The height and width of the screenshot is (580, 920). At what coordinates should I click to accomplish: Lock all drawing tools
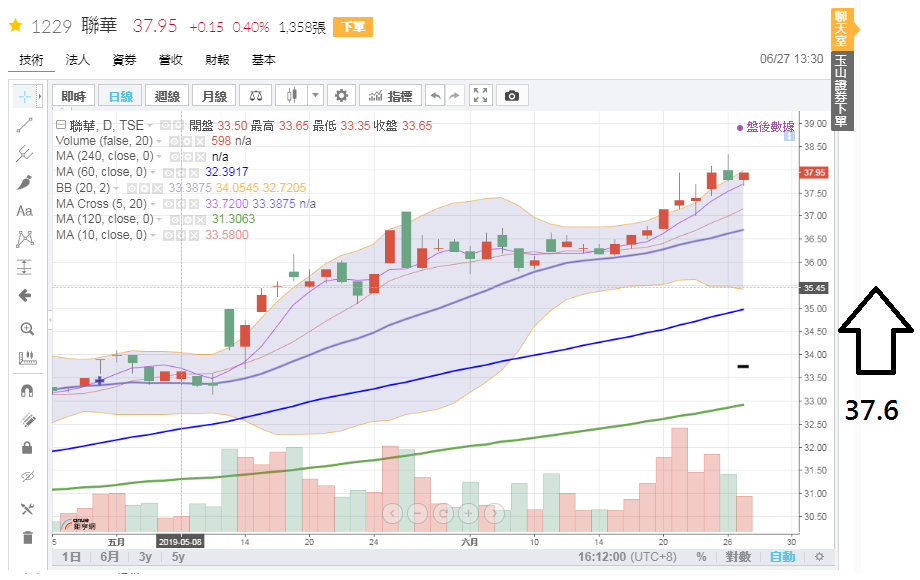(27, 448)
